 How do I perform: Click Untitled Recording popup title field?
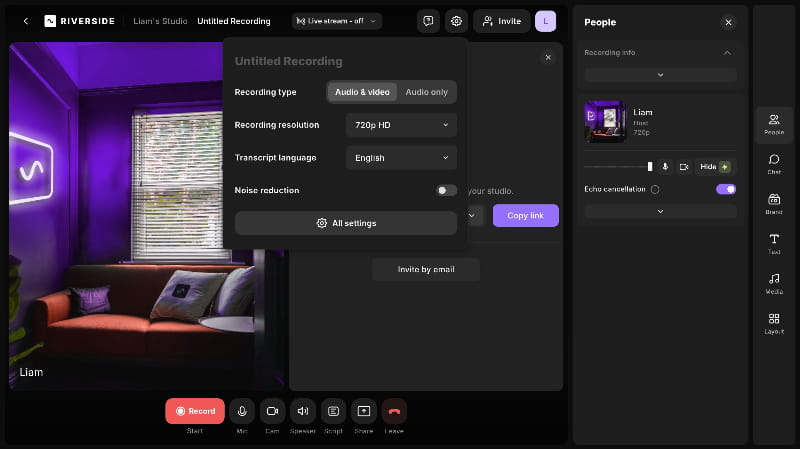click(x=288, y=61)
